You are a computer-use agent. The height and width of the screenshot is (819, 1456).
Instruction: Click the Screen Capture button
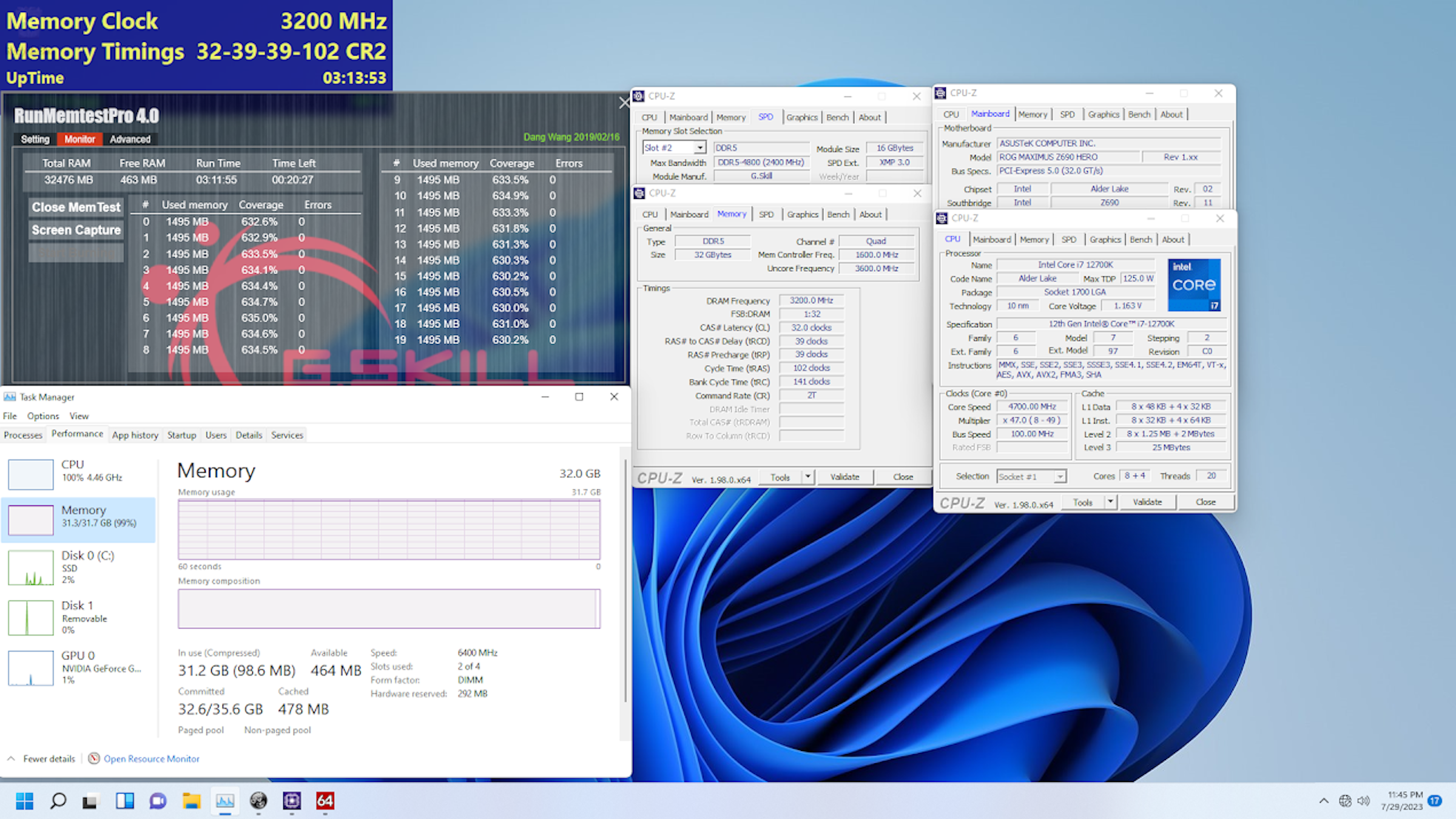76,229
